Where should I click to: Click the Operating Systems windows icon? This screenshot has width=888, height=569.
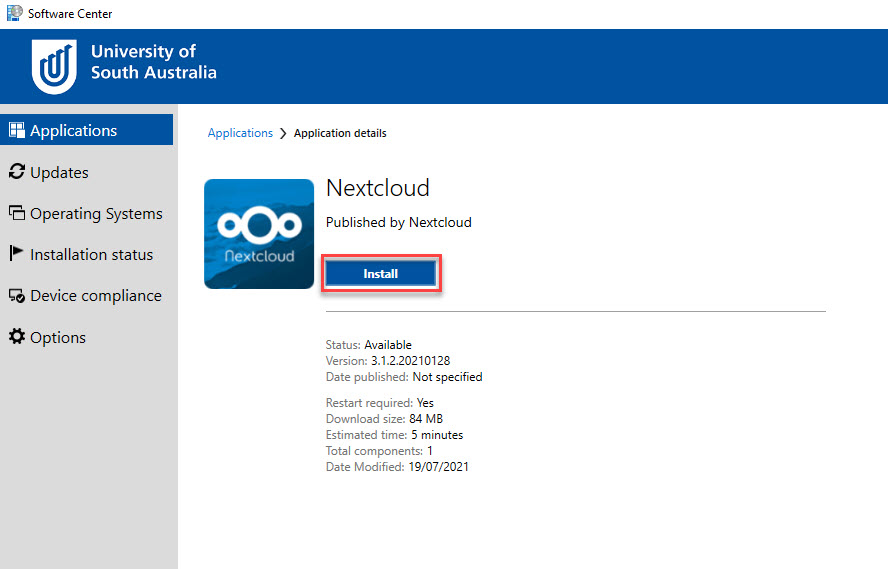coord(16,213)
